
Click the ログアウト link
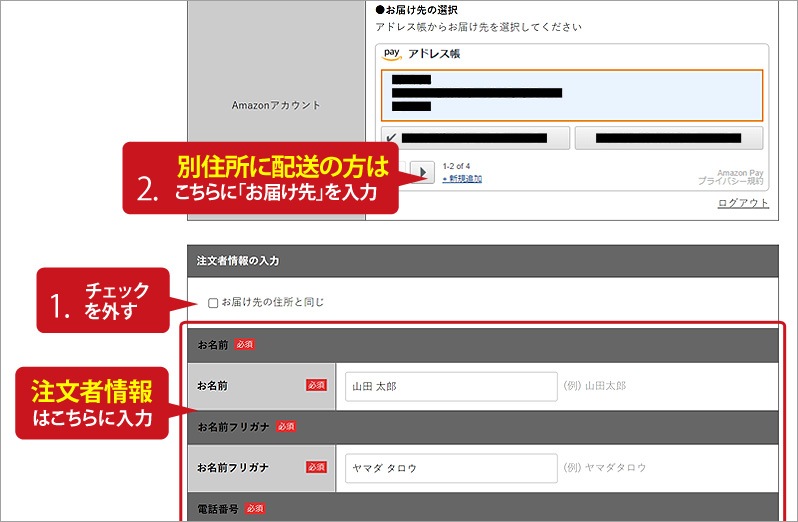click(743, 203)
